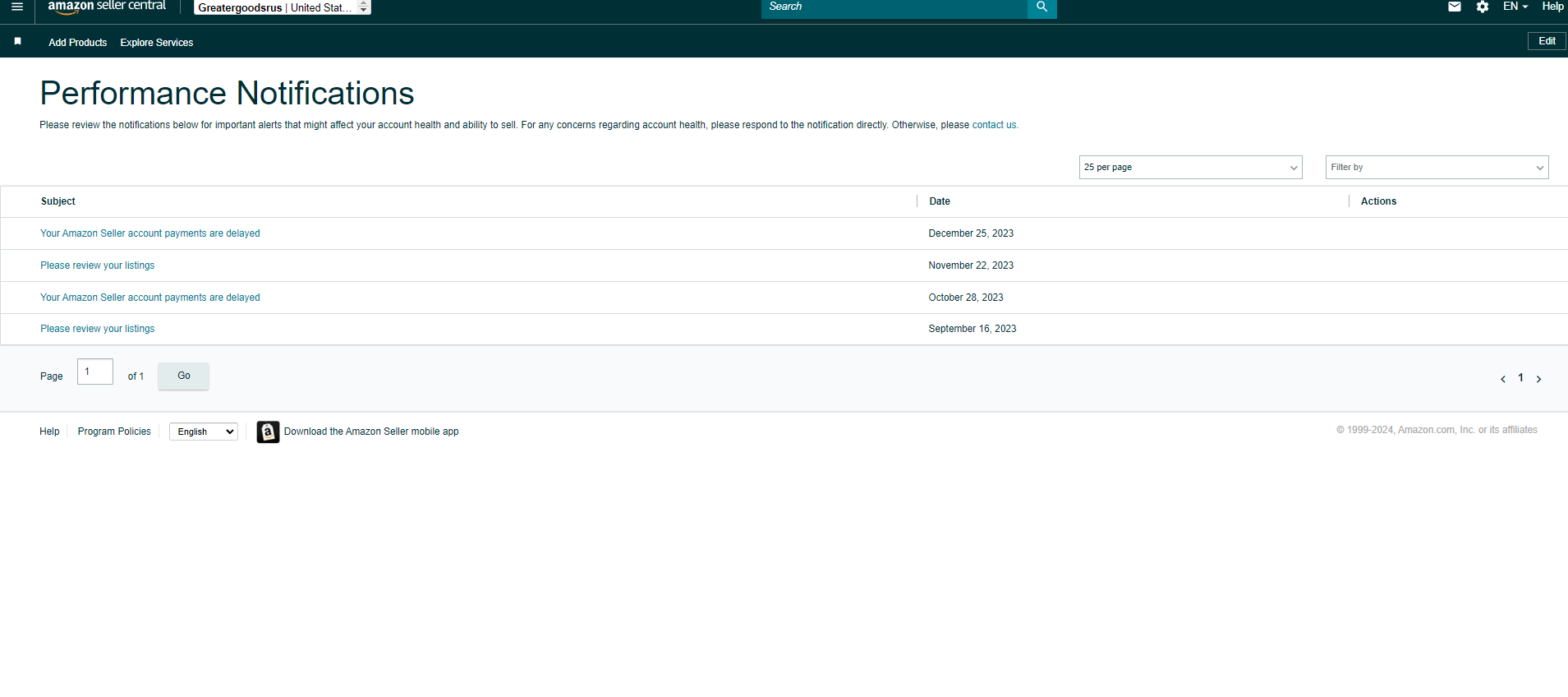Open September 16 Please review your listings
The width and height of the screenshot is (1568, 697).
(x=98, y=329)
